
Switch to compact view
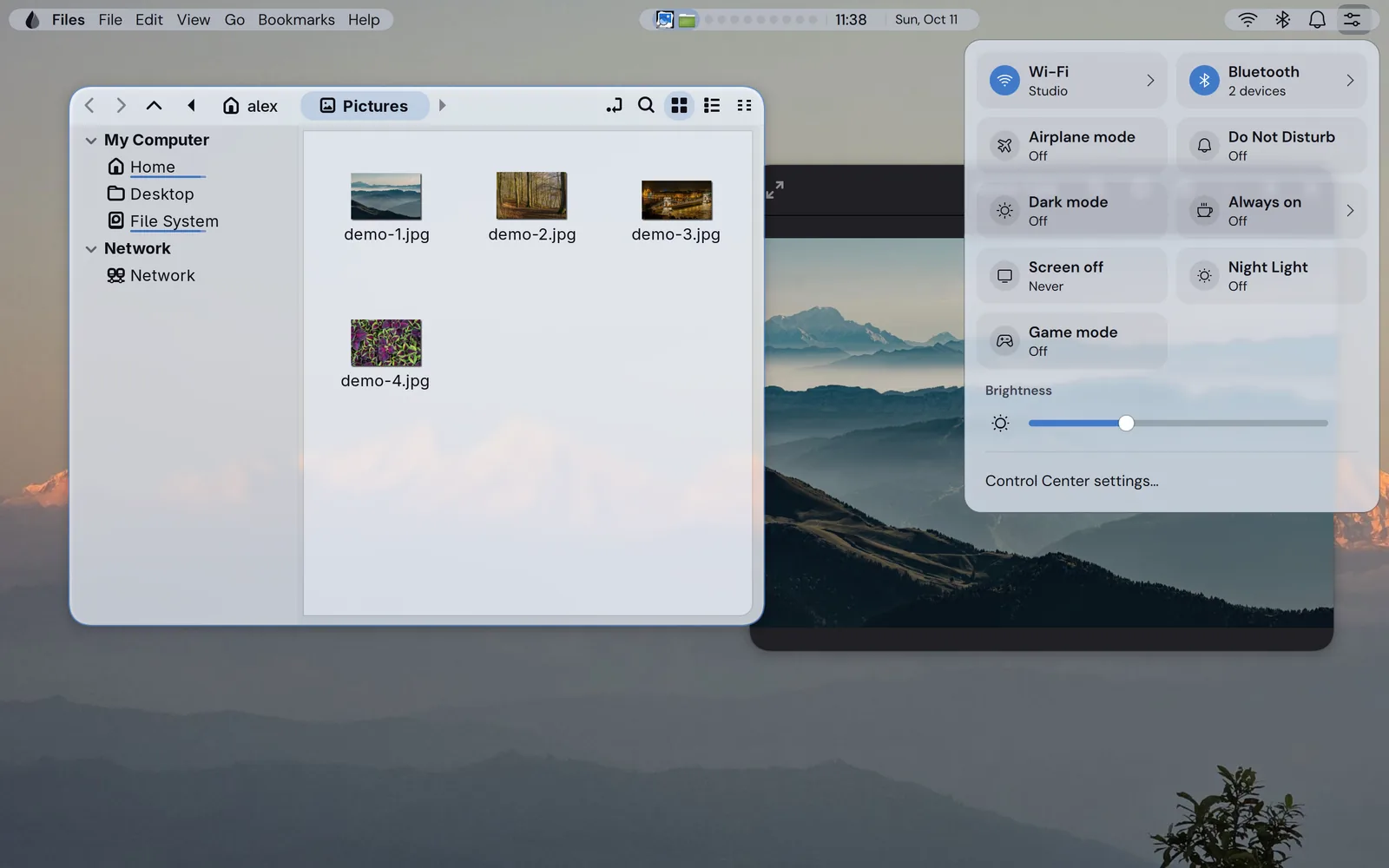click(x=744, y=106)
